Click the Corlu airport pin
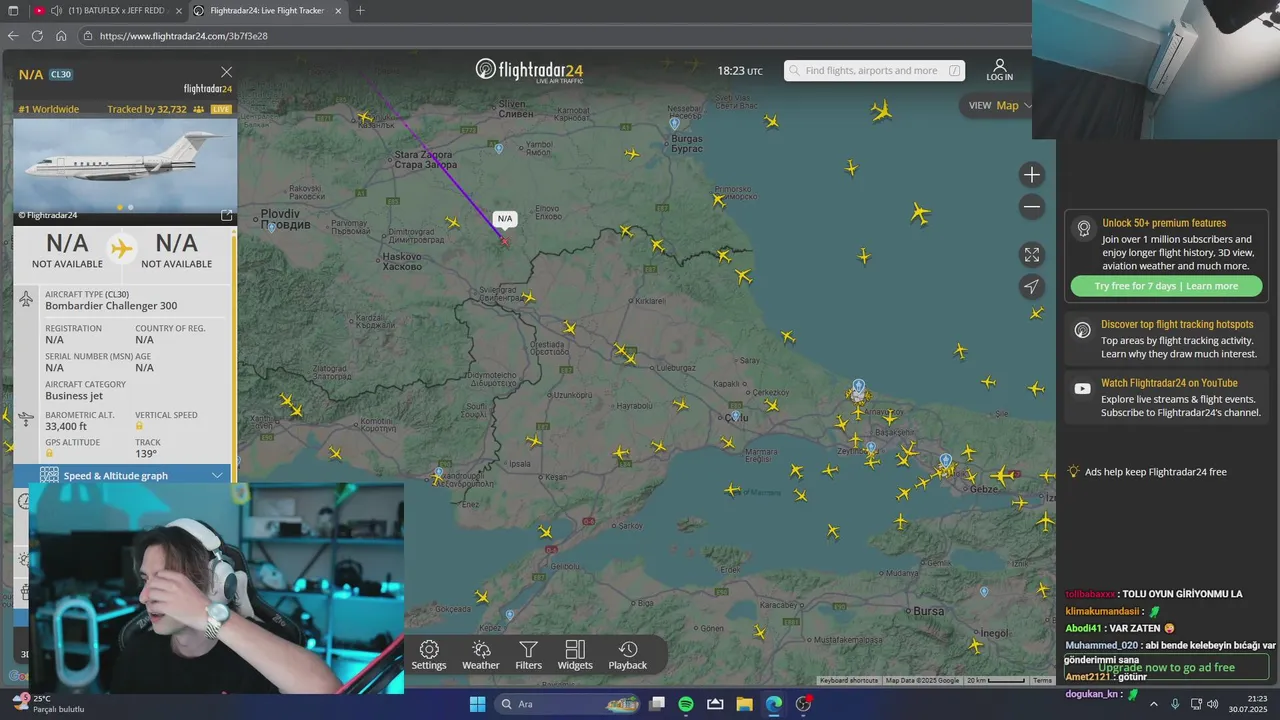This screenshot has width=1280, height=720. (736, 416)
